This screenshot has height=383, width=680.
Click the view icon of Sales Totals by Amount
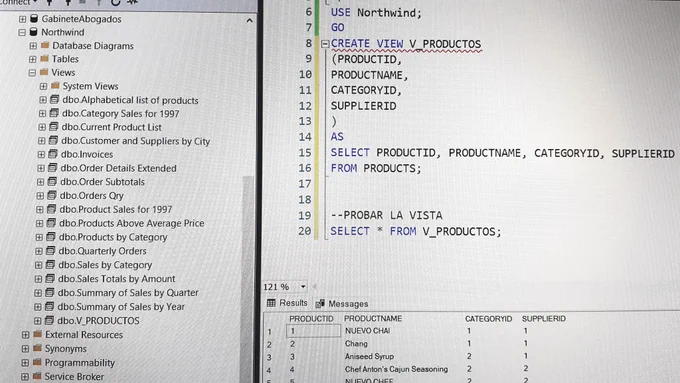pos(50,278)
